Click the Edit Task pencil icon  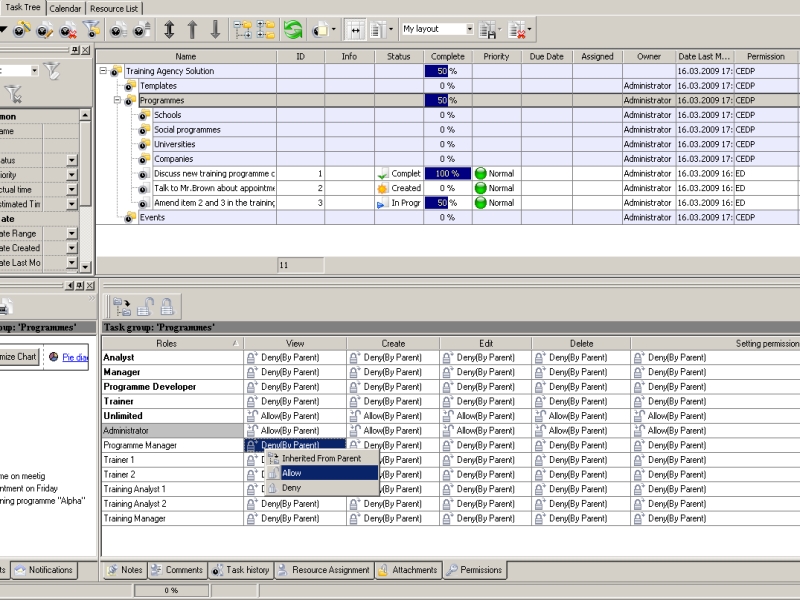pos(44,30)
